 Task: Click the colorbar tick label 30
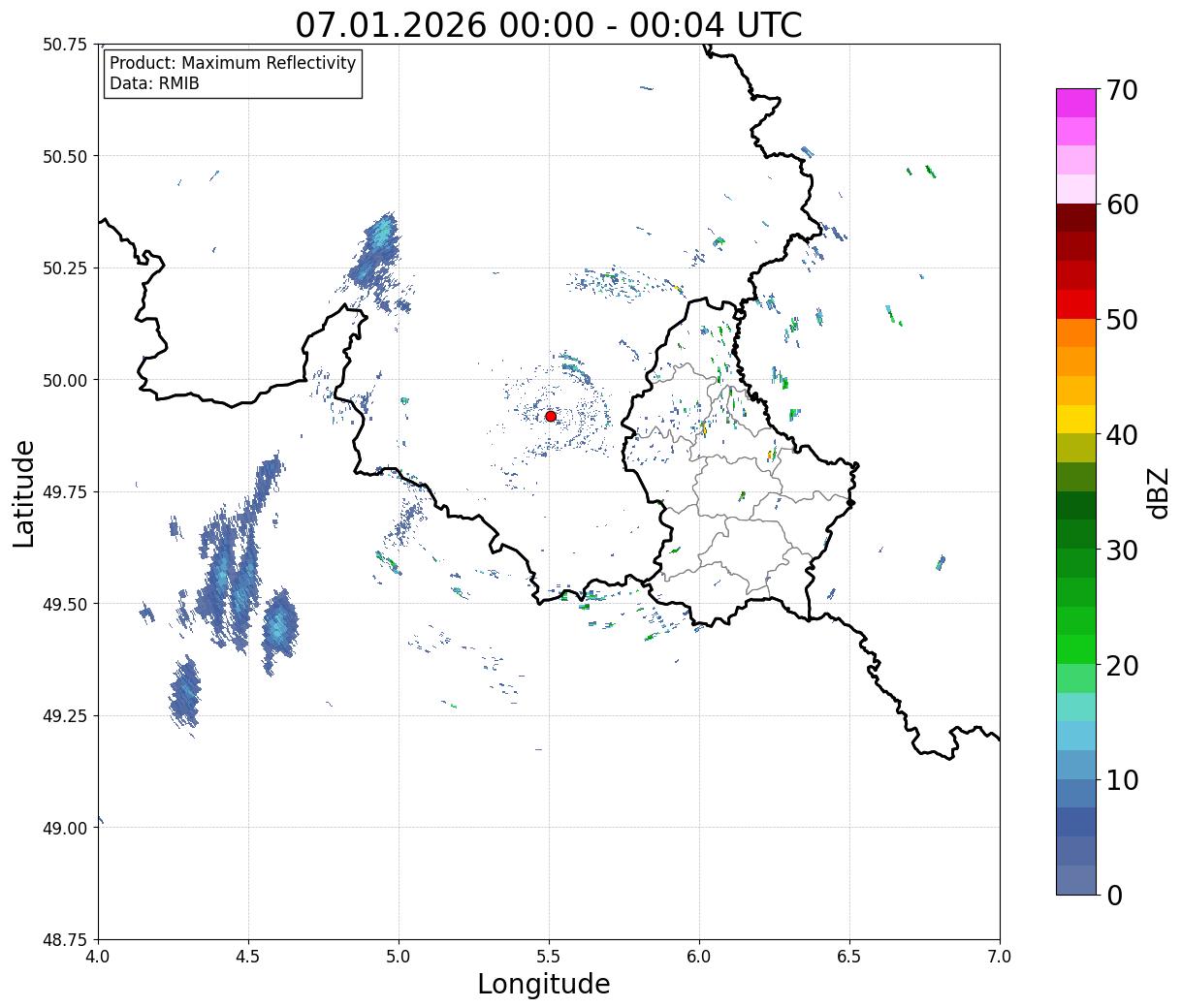click(1122, 551)
